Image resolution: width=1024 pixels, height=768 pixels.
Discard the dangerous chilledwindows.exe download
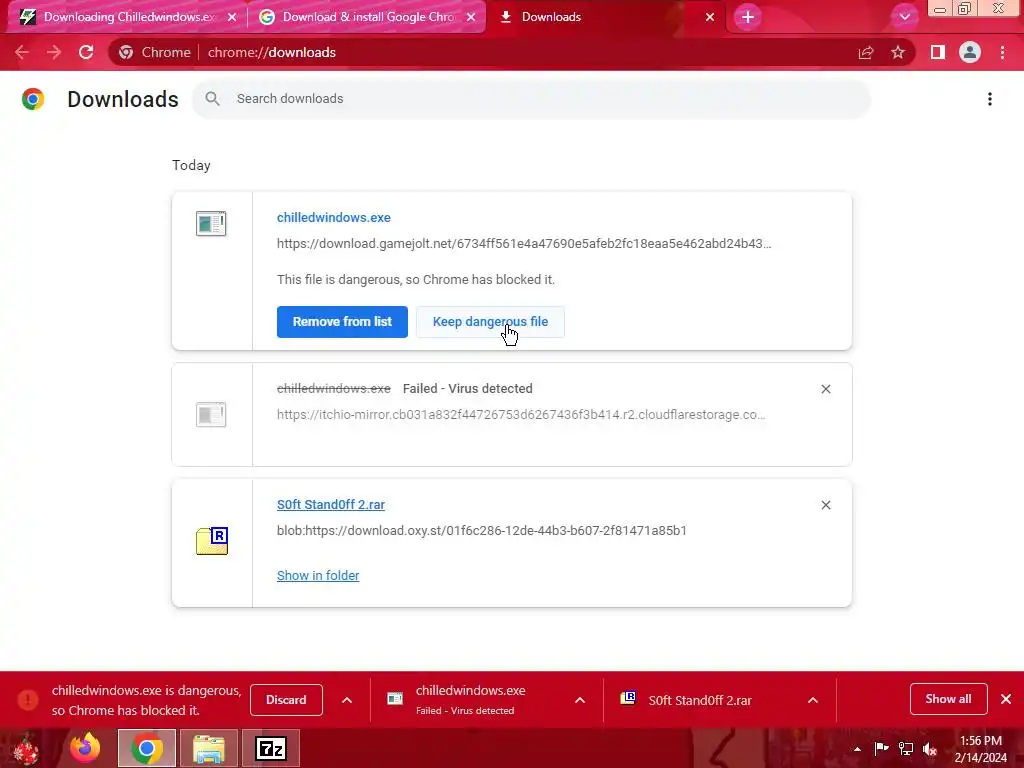pyautogui.click(x=286, y=700)
